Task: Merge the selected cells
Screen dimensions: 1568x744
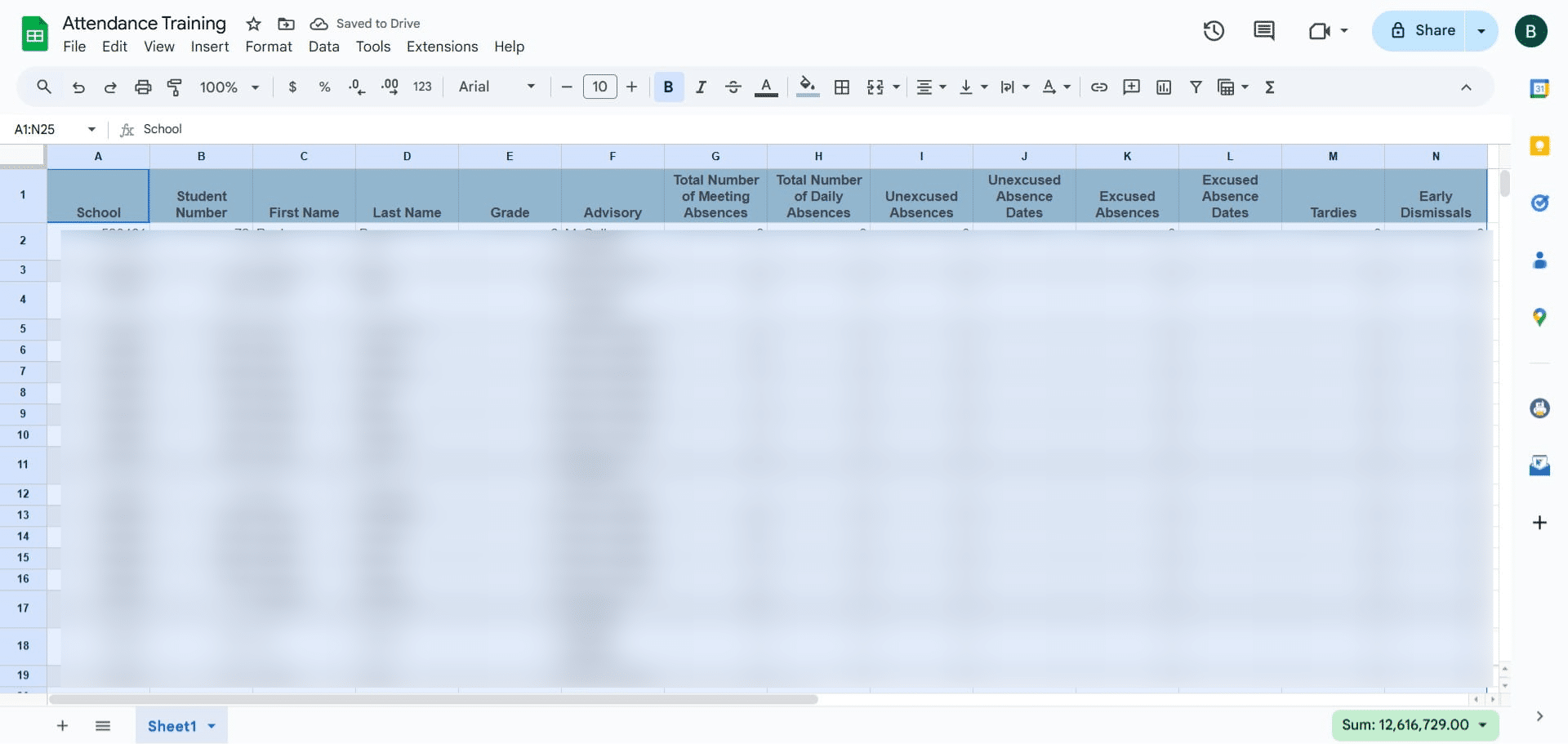Action: click(x=875, y=87)
